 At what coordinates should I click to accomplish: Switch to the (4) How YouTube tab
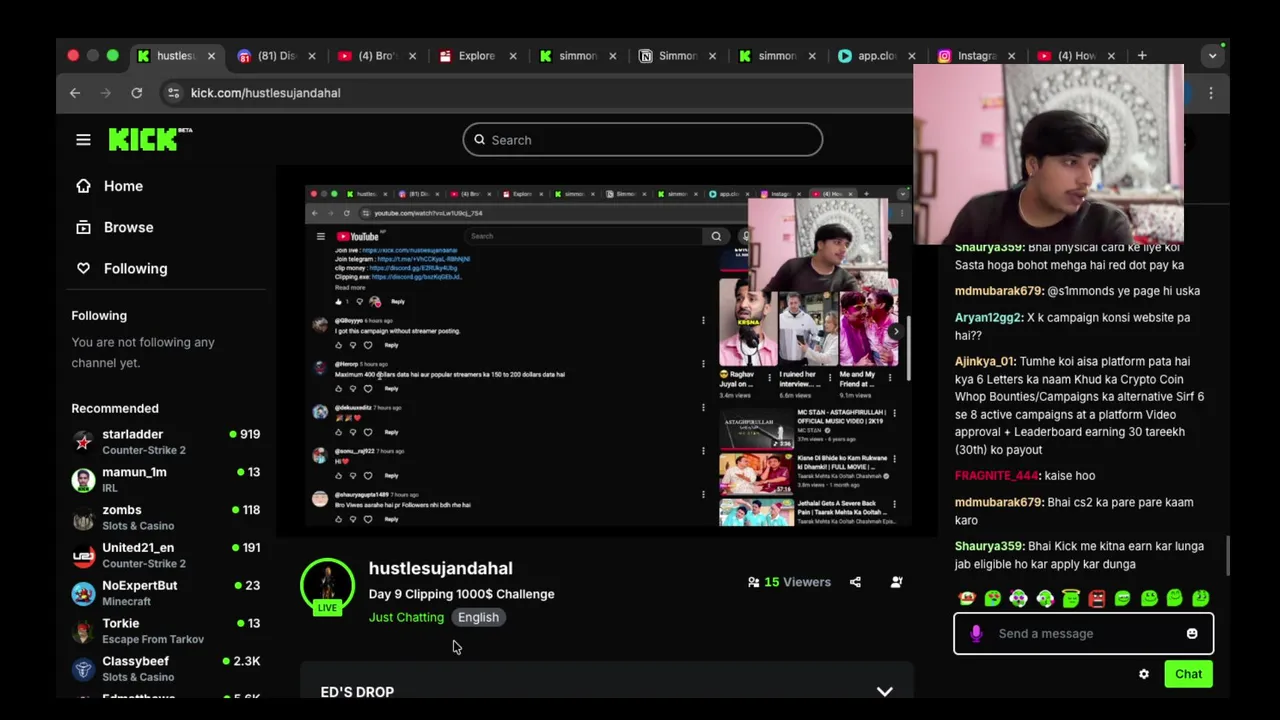(x=1077, y=56)
